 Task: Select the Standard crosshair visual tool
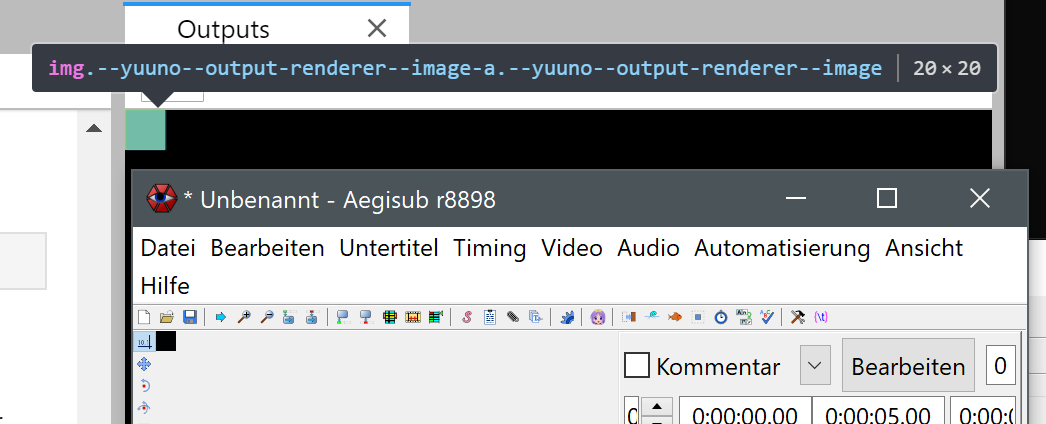(x=144, y=342)
